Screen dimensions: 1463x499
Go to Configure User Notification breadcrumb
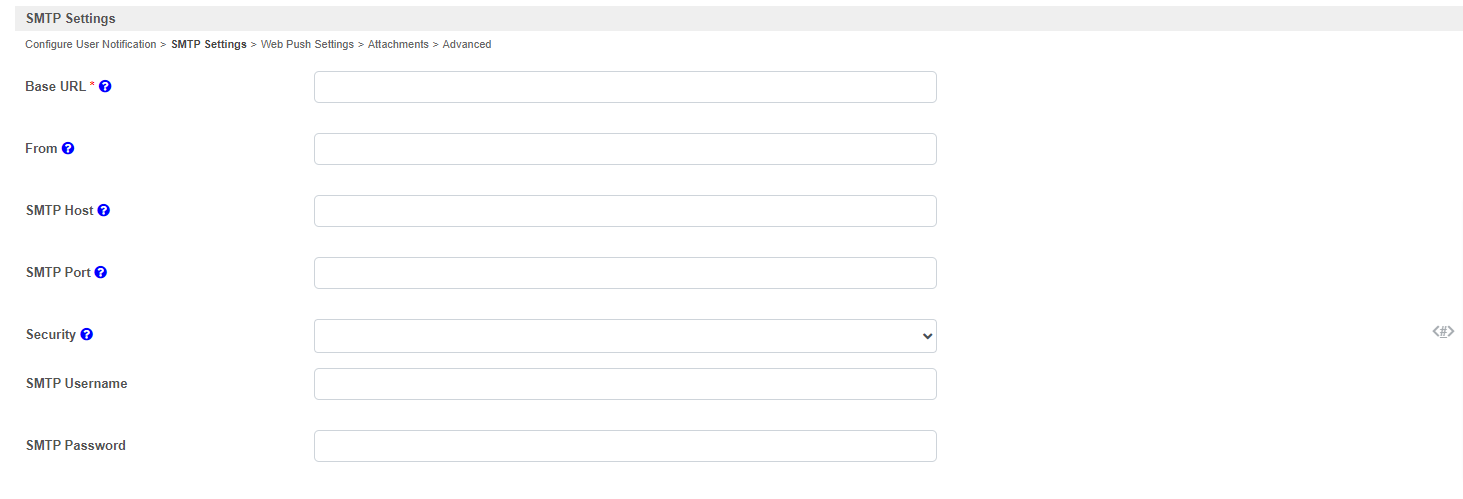point(90,45)
